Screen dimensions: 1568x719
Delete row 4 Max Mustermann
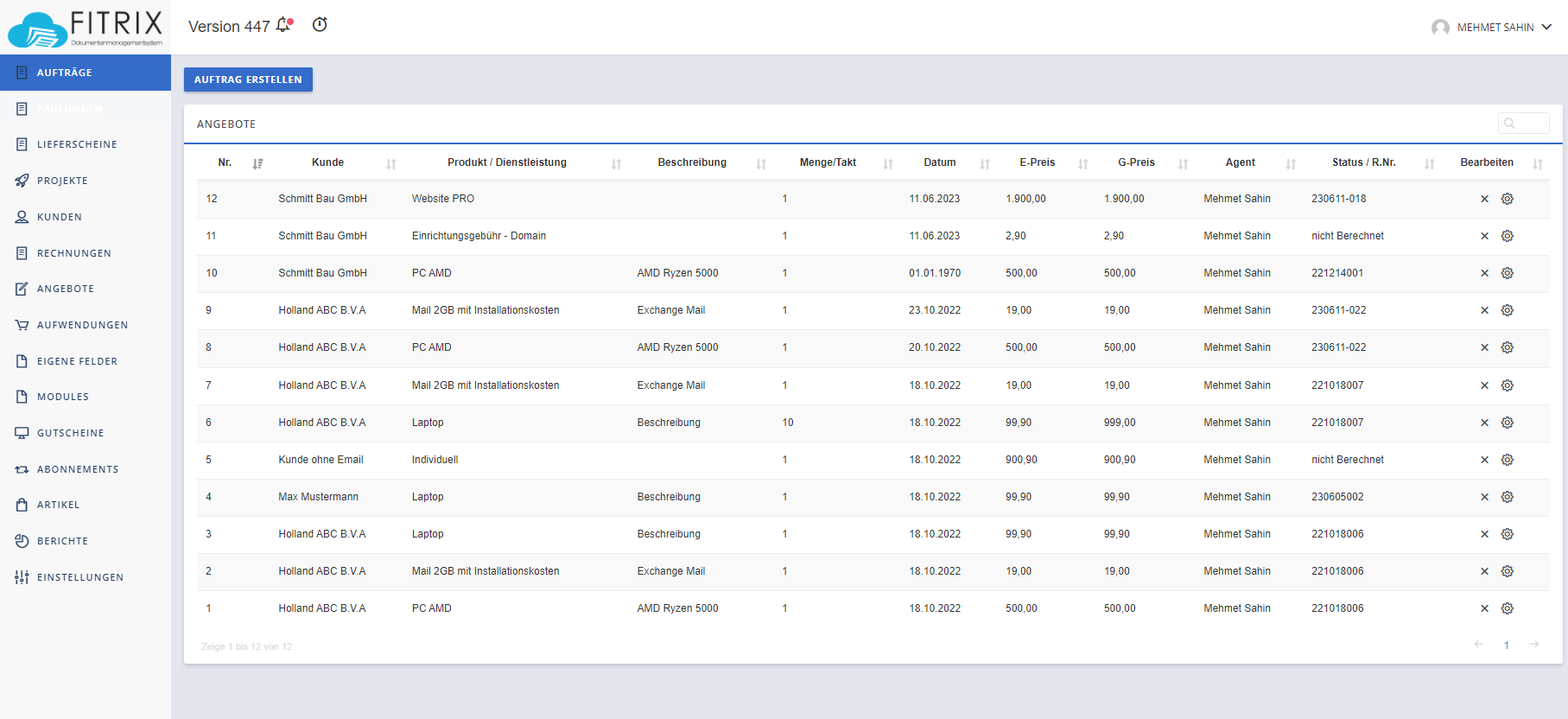click(1484, 497)
